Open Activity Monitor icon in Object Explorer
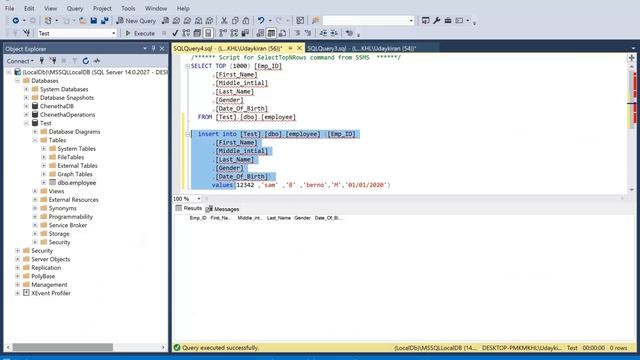Screen dimensions: 640x360 (x=96, y=61)
